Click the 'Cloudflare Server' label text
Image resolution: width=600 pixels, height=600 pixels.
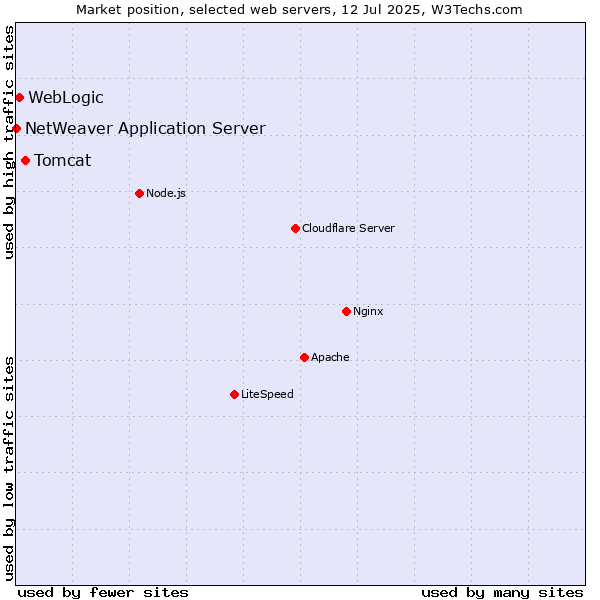[x=348, y=228]
